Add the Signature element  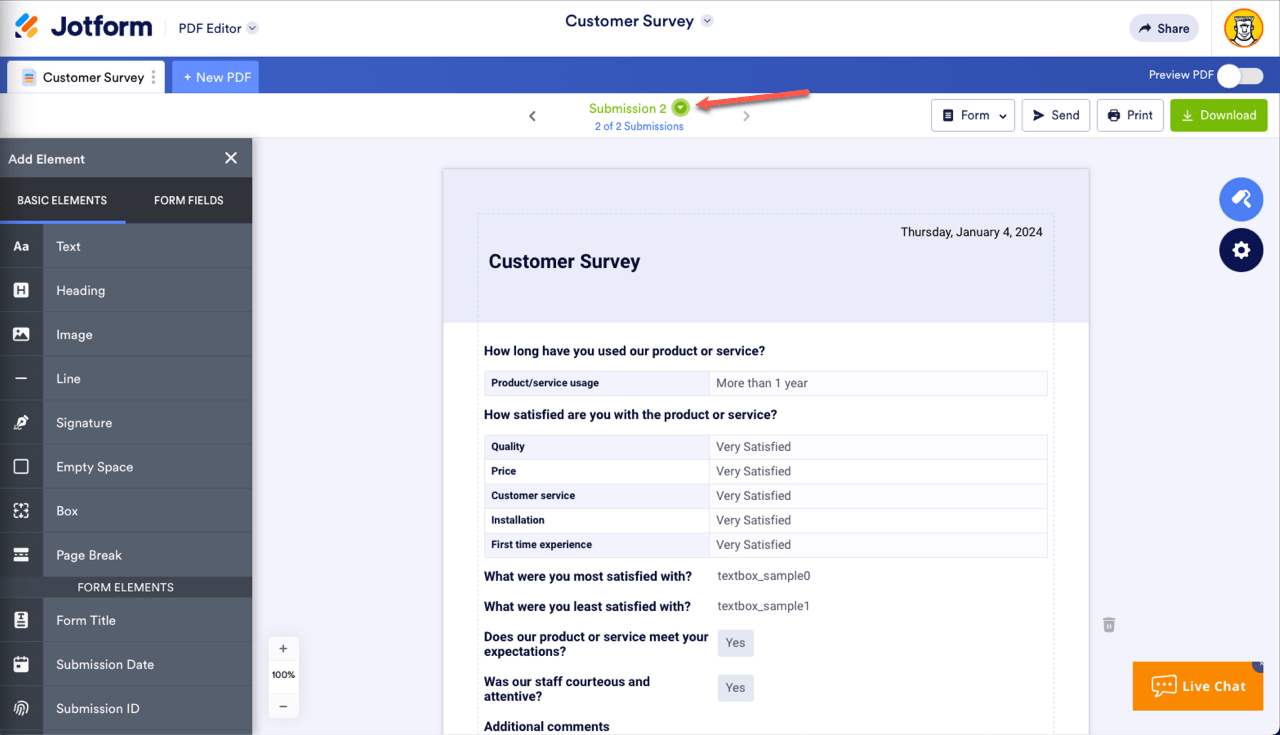(84, 423)
